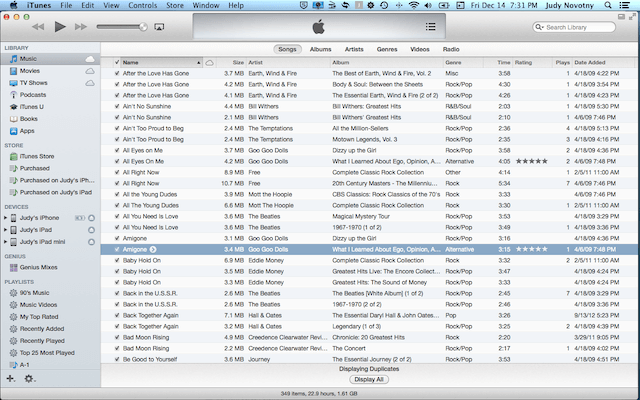This screenshot has height=400, width=640.
Task: Uncheck Bad Moon Rising 4.9 MB checkbox
Action: (x=117, y=338)
